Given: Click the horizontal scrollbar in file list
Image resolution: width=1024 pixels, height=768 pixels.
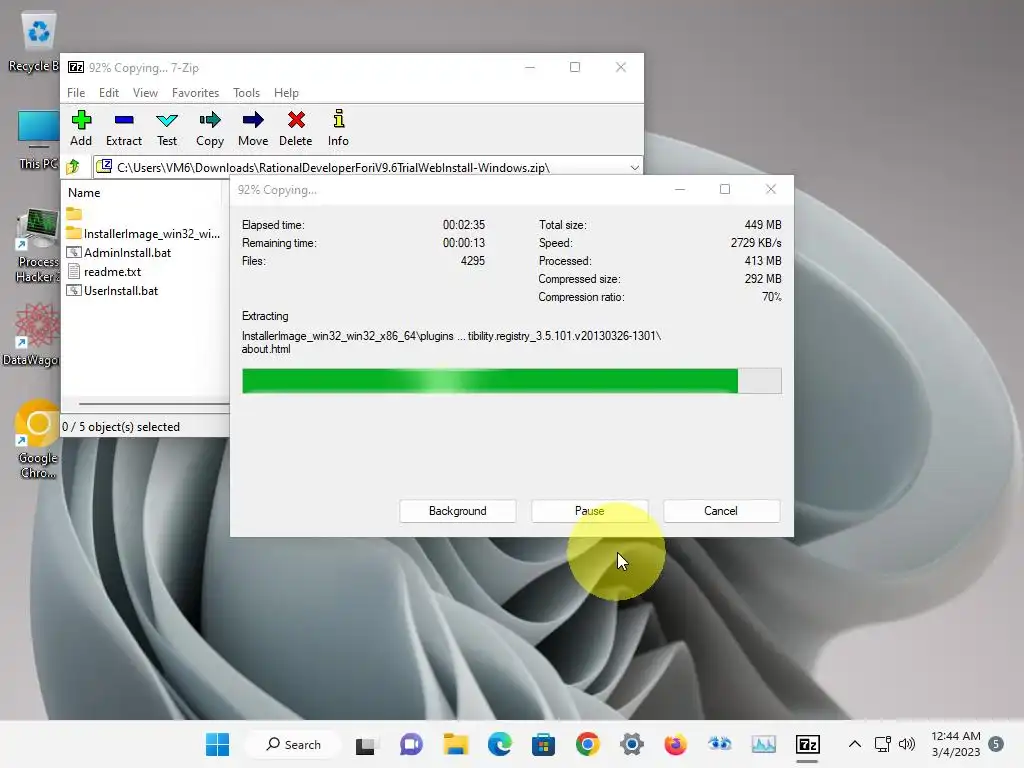Looking at the screenshot, I should (x=153, y=404).
